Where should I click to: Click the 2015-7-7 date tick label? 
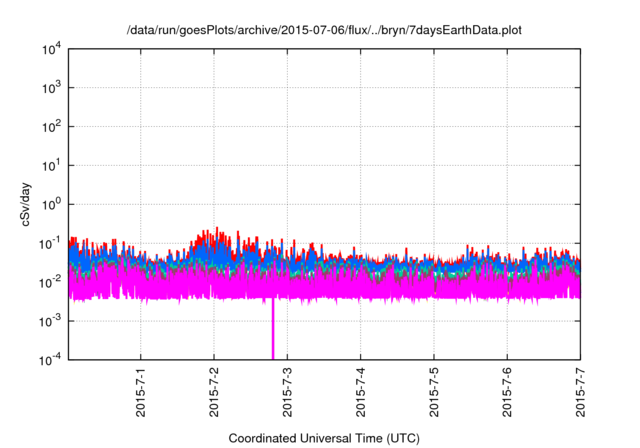point(580,392)
